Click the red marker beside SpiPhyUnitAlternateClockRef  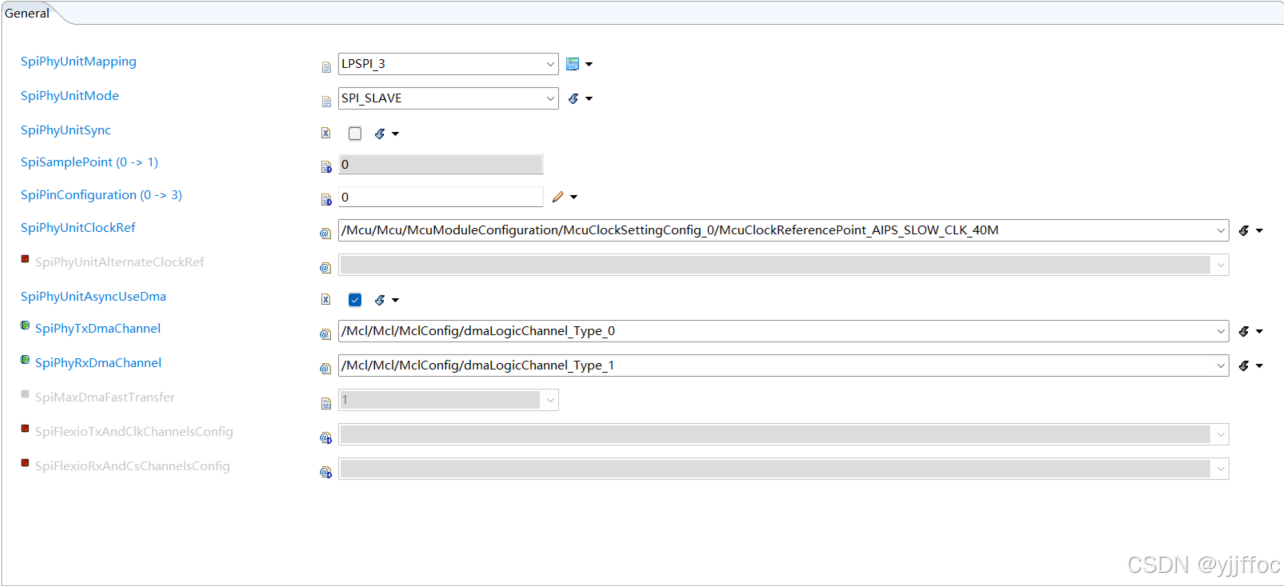25,259
